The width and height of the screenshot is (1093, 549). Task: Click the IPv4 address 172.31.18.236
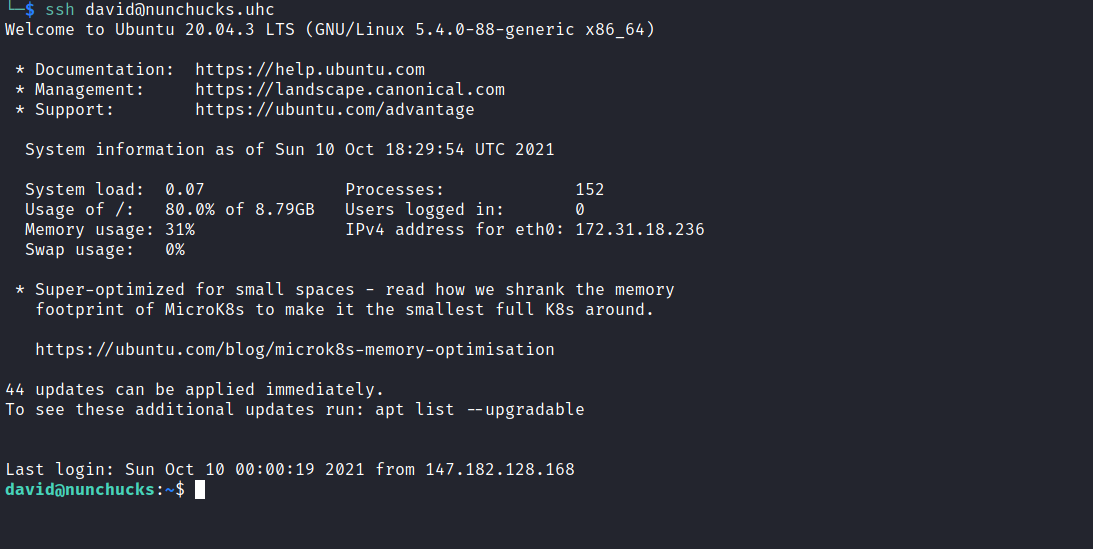point(640,230)
